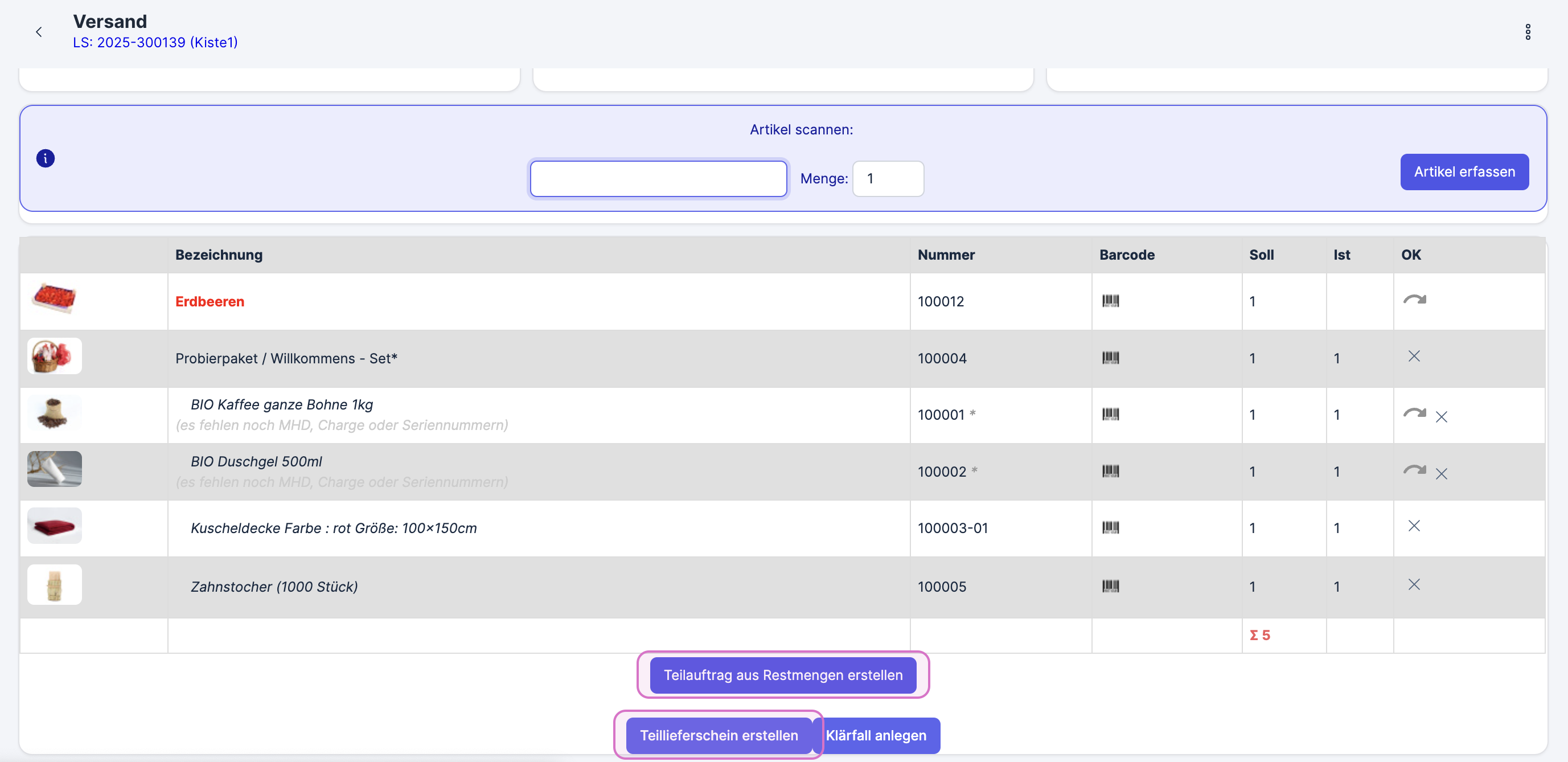1568x762 pixels.
Task: Click the X icon for Zahnstocher row
Action: 1413,584
